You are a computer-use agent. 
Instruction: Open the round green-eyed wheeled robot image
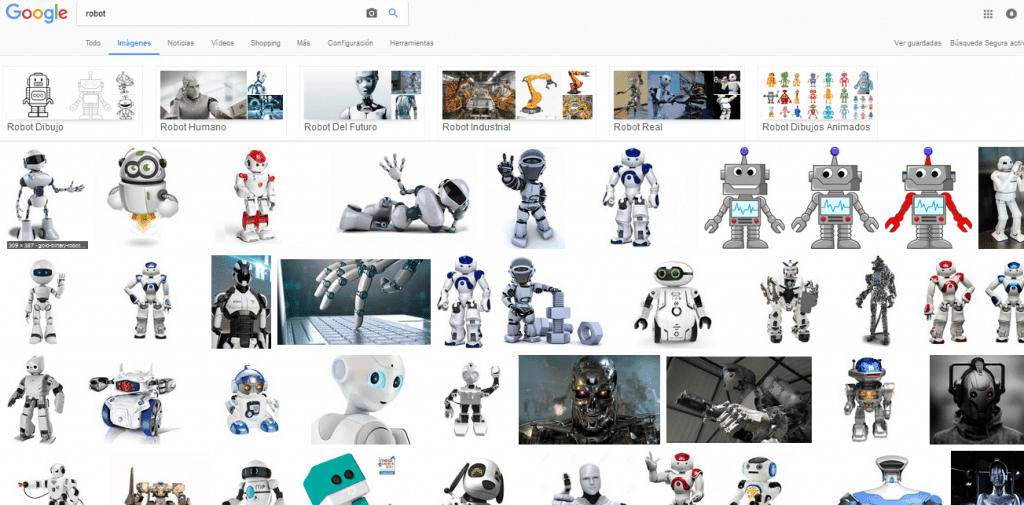coord(673,303)
